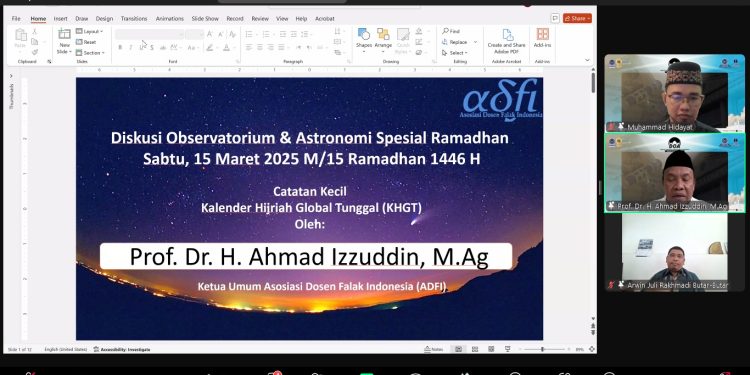750x375 pixels.
Task: Toggle Justify paragraph alignment
Action: pyautogui.click(x=281, y=47)
